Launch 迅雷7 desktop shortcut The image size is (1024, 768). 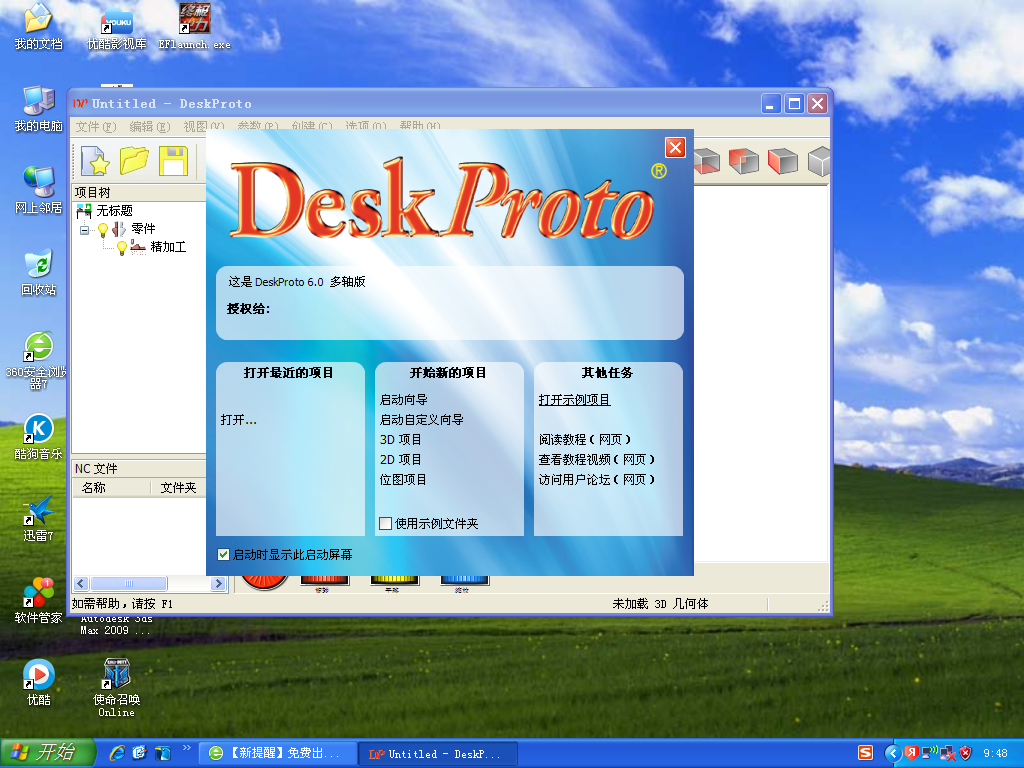(x=39, y=519)
